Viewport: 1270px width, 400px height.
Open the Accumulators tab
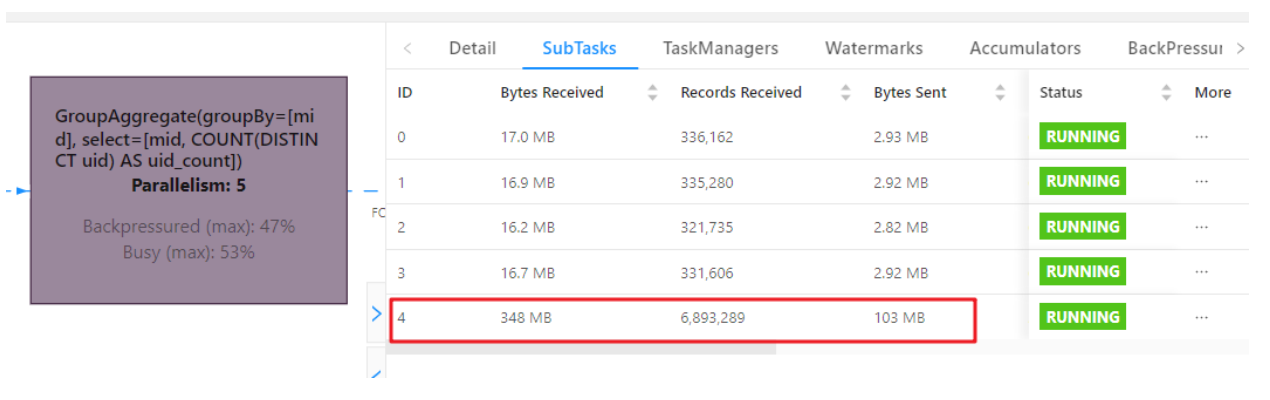pos(1025,48)
